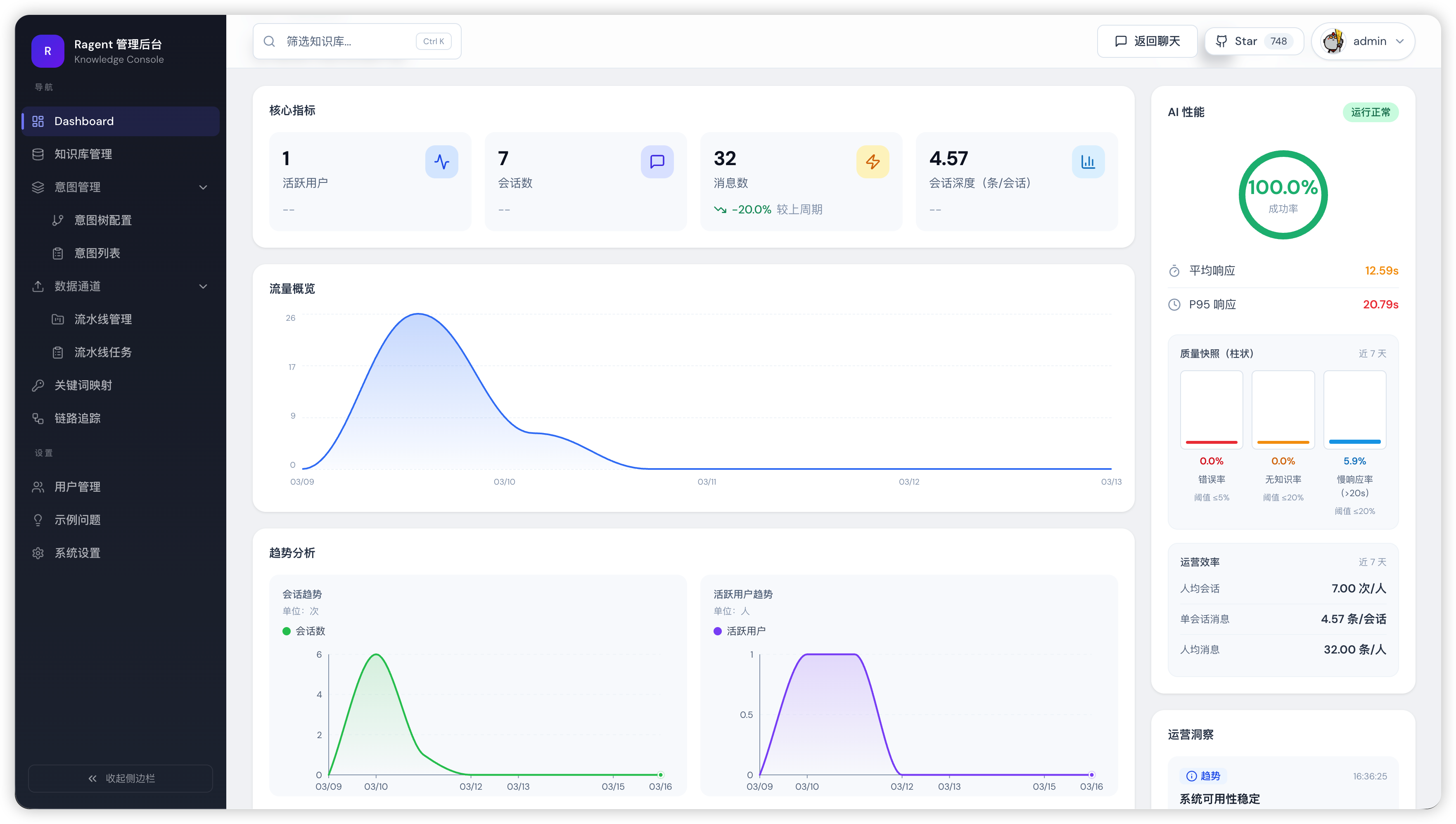Open 知识库管理 in the sidebar
This screenshot has width=1456, height=824.
(x=83, y=154)
